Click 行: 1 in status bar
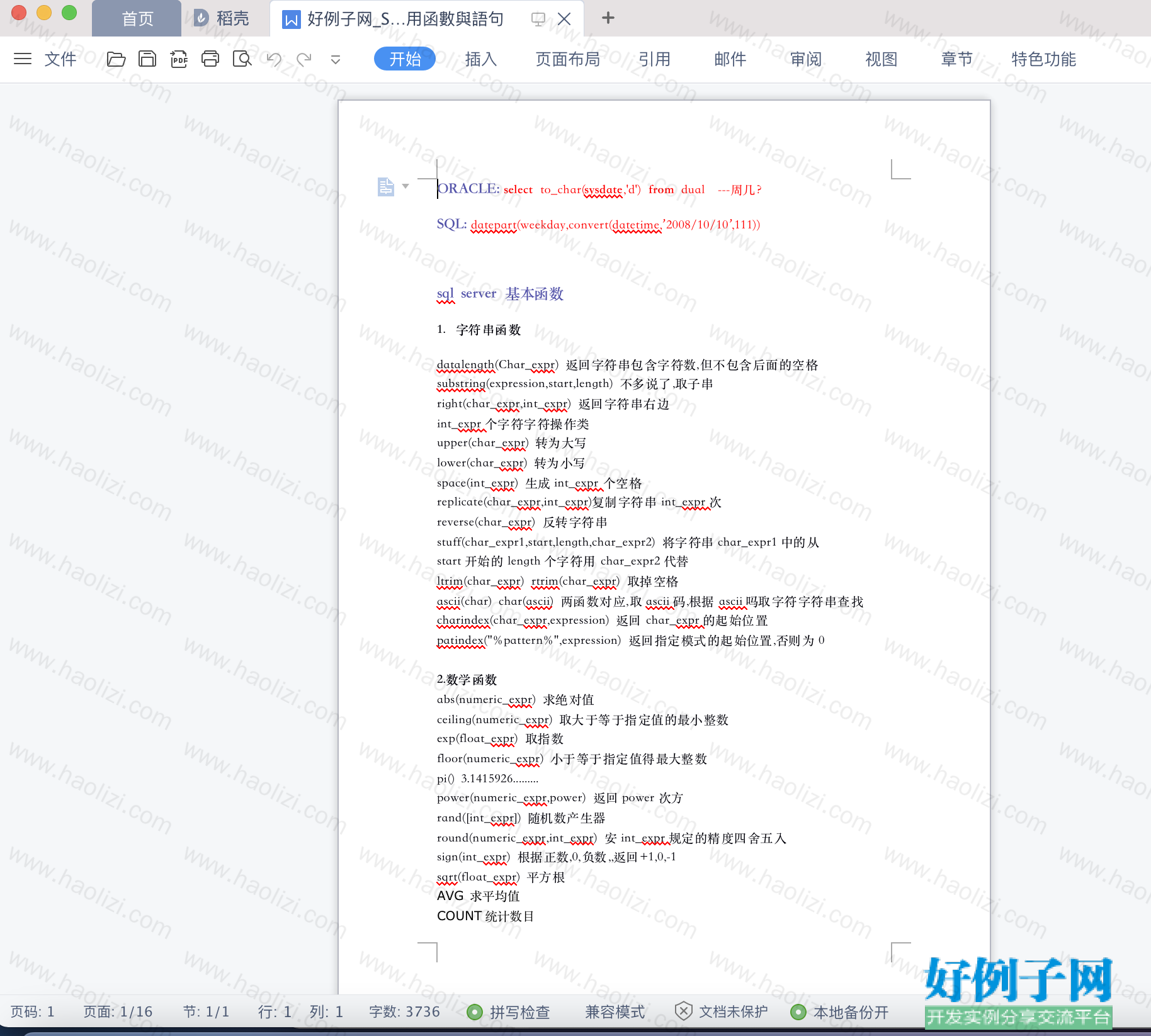The image size is (1151, 1036). tap(275, 1011)
